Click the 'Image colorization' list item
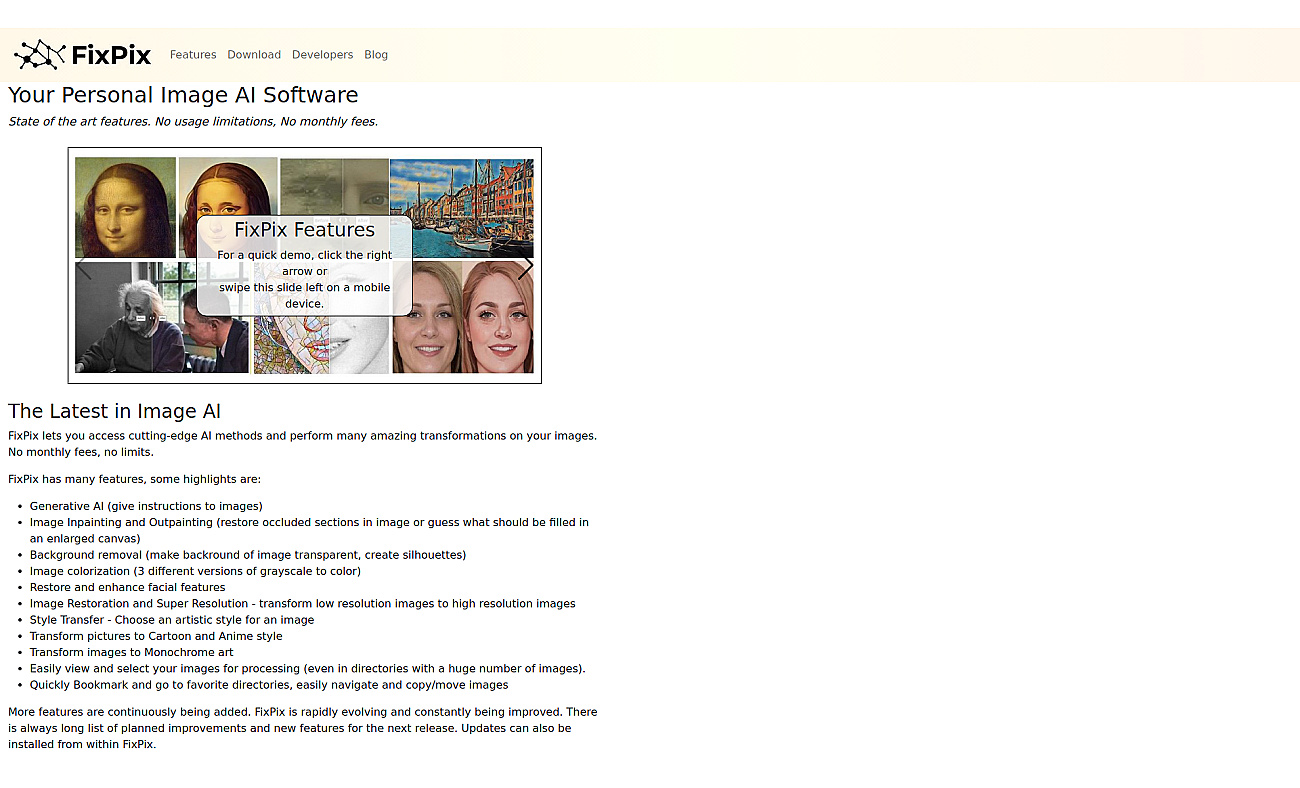The width and height of the screenshot is (1300, 788). [195, 571]
